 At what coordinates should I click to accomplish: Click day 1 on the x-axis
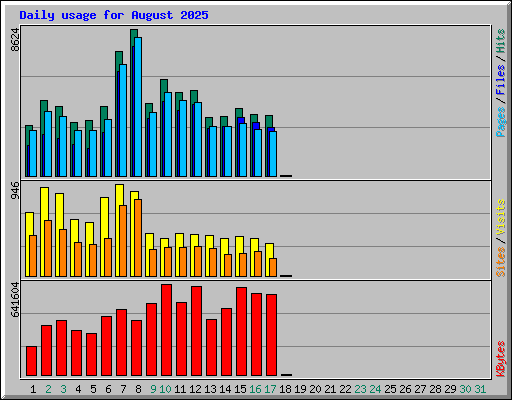[33, 389]
